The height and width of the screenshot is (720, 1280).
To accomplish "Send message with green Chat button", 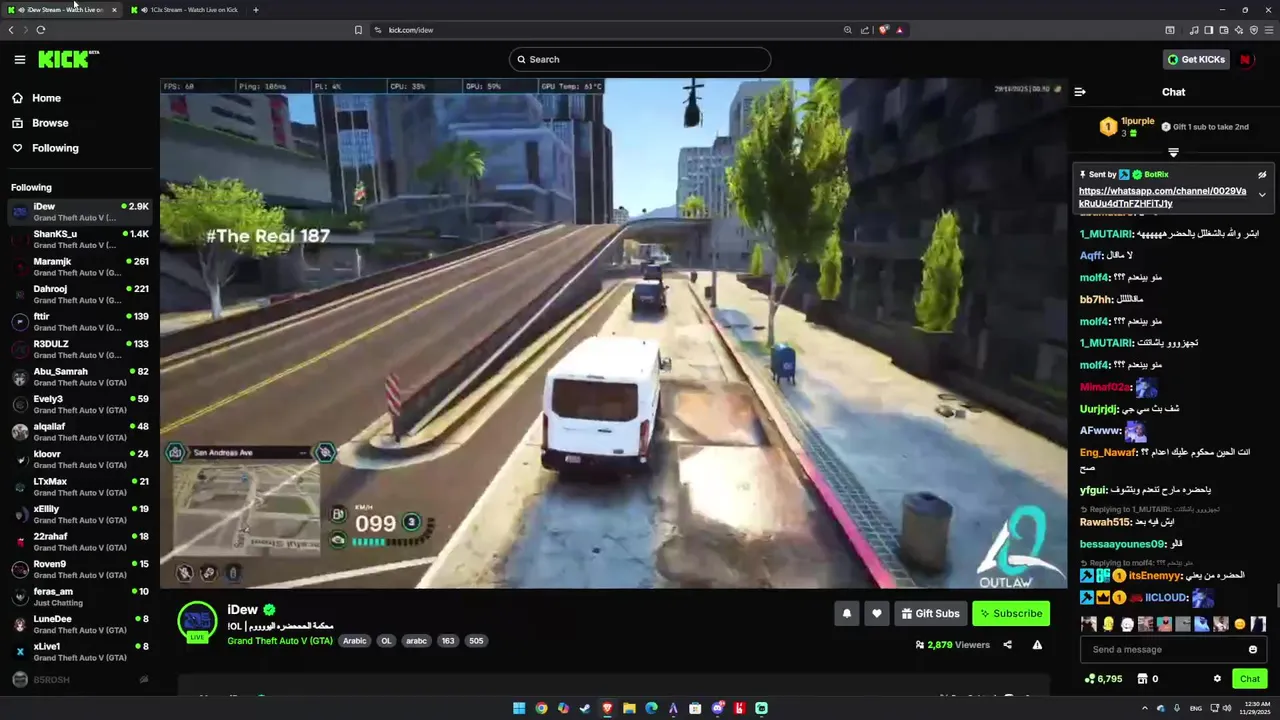I will 1250,679.
